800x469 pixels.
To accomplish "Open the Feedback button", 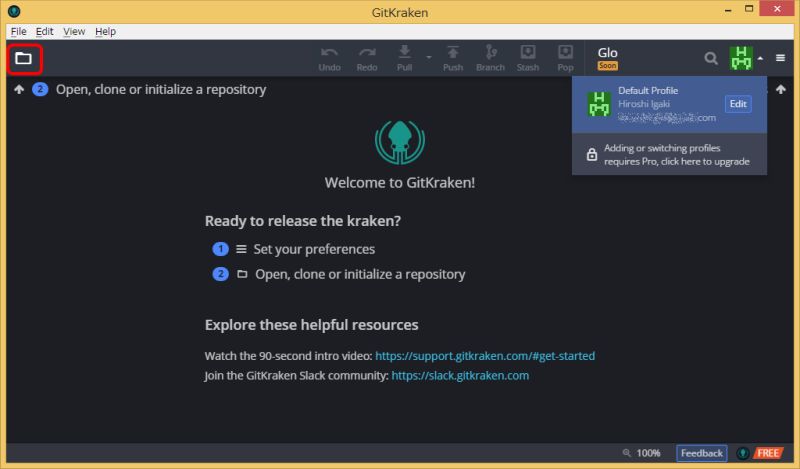I will (x=702, y=453).
